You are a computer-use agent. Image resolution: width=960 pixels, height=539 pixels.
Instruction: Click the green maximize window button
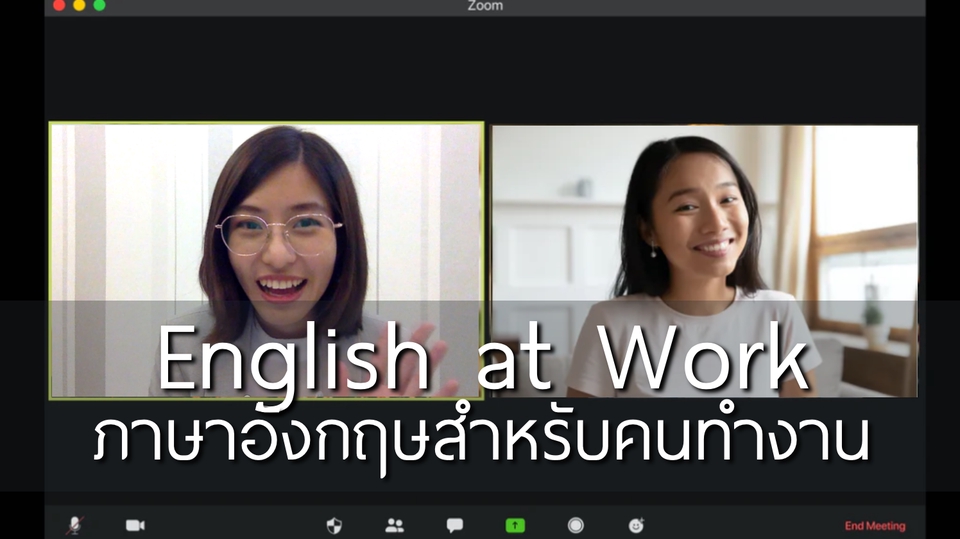coord(99,6)
